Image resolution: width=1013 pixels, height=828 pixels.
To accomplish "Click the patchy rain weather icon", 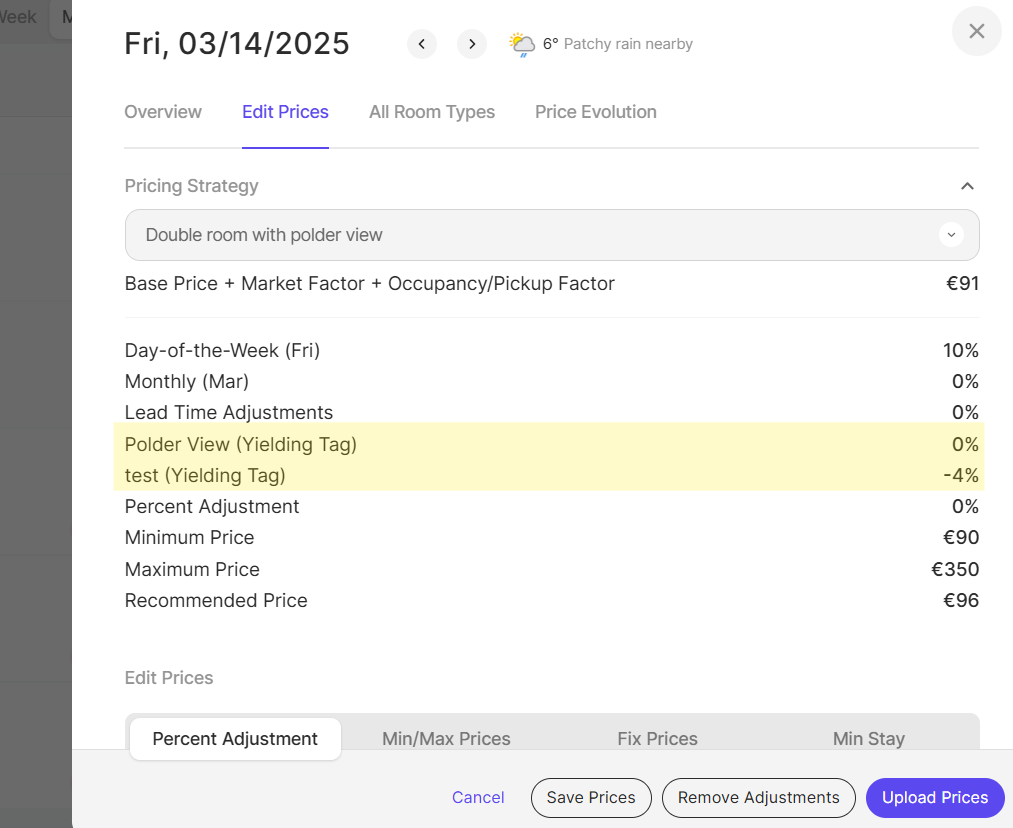I will [x=522, y=44].
